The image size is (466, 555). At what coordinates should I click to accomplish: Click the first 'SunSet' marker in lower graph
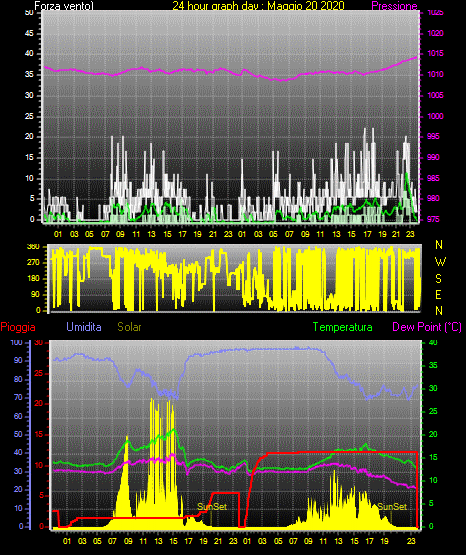click(x=212, y=507)
